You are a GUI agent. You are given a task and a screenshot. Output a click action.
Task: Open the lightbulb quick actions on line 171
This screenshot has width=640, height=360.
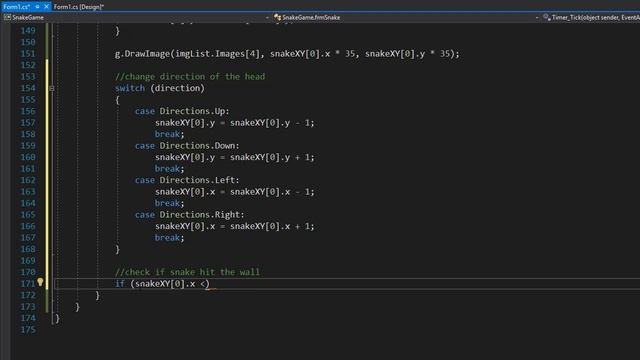tap(40, 282)
